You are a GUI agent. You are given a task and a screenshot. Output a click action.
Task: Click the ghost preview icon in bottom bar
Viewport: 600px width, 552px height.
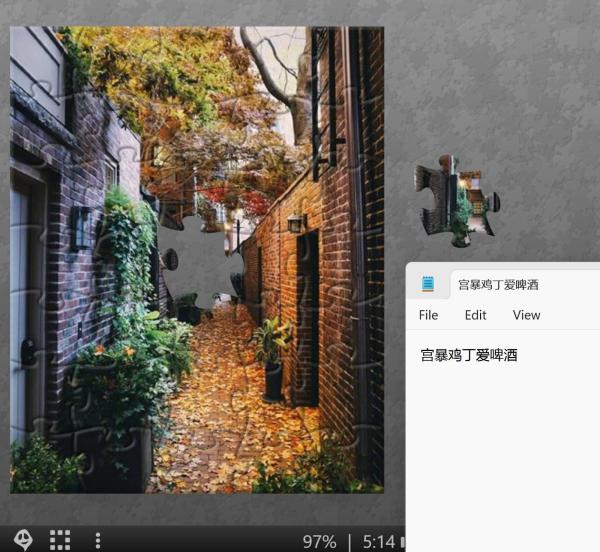pyautogui.click(x=22, y=540)
